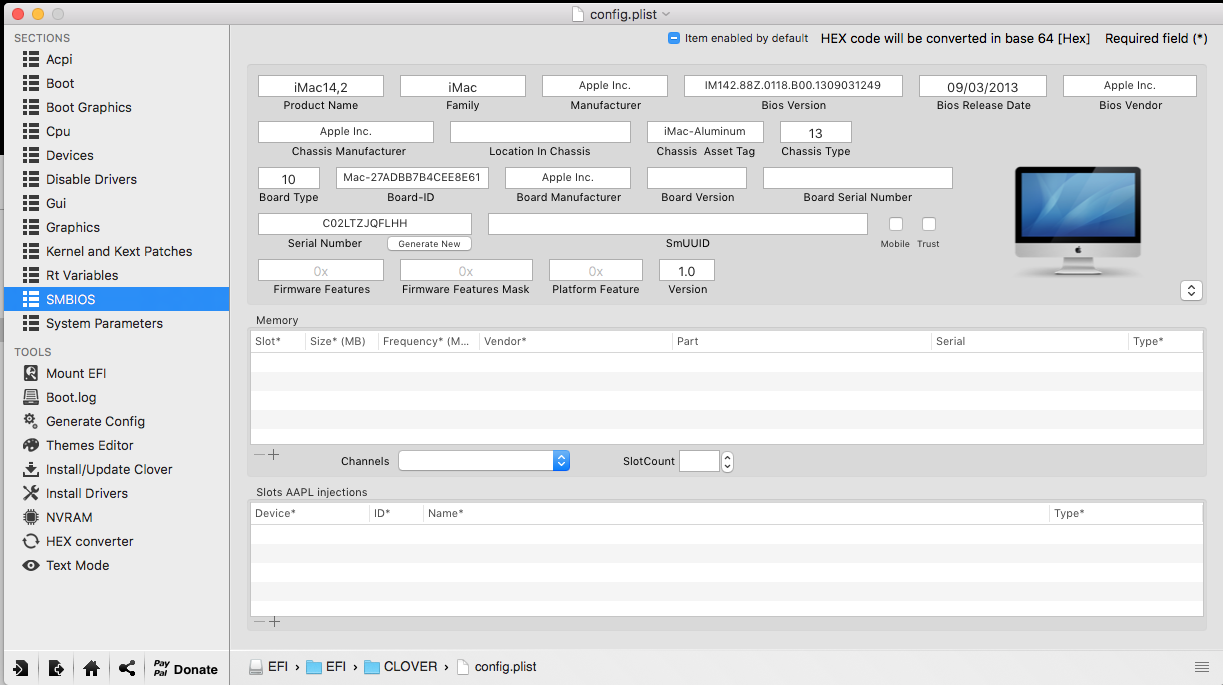Screen dimensions: 1223x685
Task: Select the Kernel and Kext Patches section
Action: tap(118, 251)
